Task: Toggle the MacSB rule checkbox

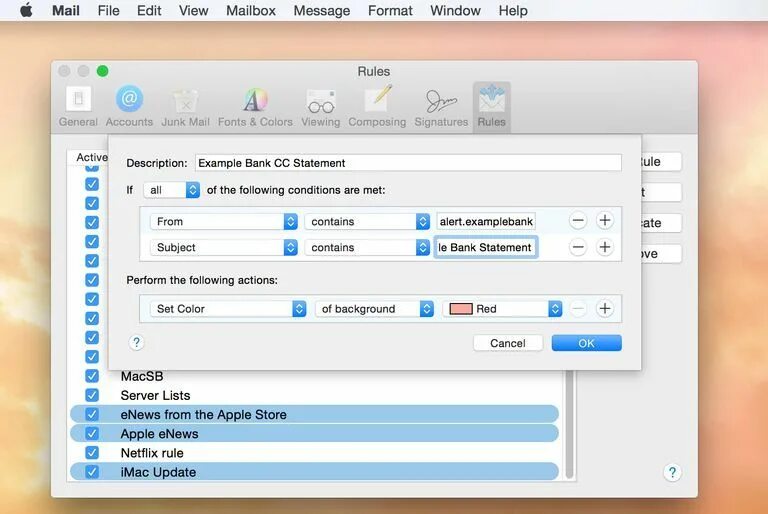Action: coord(92,376)
